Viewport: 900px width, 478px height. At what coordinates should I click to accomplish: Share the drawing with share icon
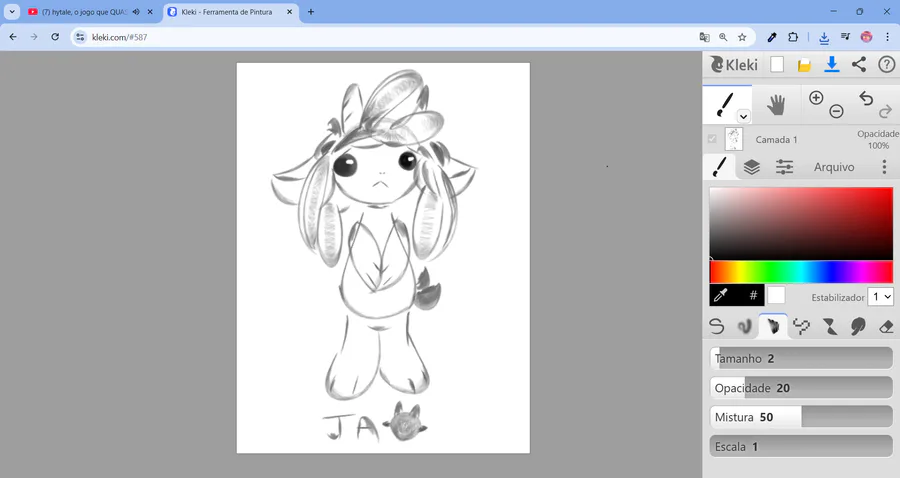pos(859,64)
